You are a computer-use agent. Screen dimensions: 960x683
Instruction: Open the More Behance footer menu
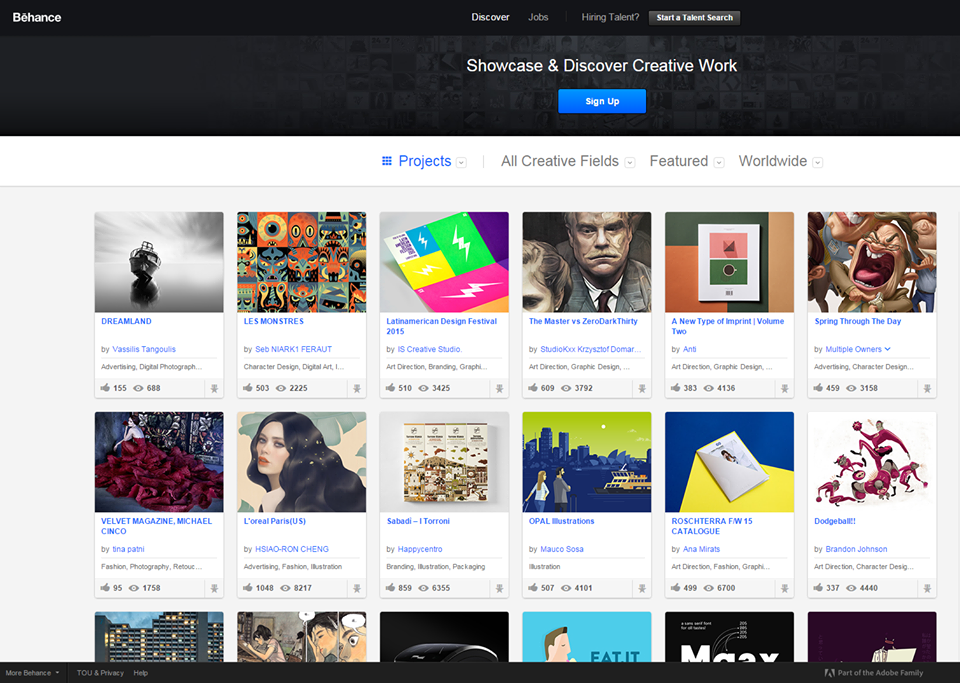[x=32, y=673]
